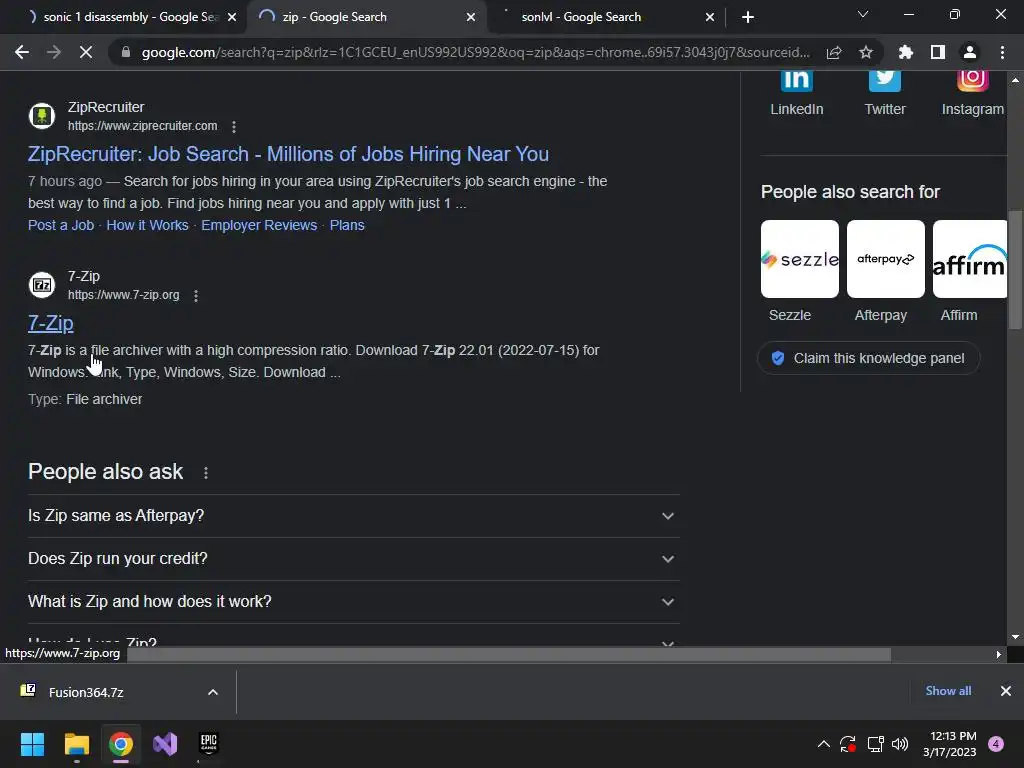Go back to the previous page
Screen dimensions: 1024x768
coord(22,52)
